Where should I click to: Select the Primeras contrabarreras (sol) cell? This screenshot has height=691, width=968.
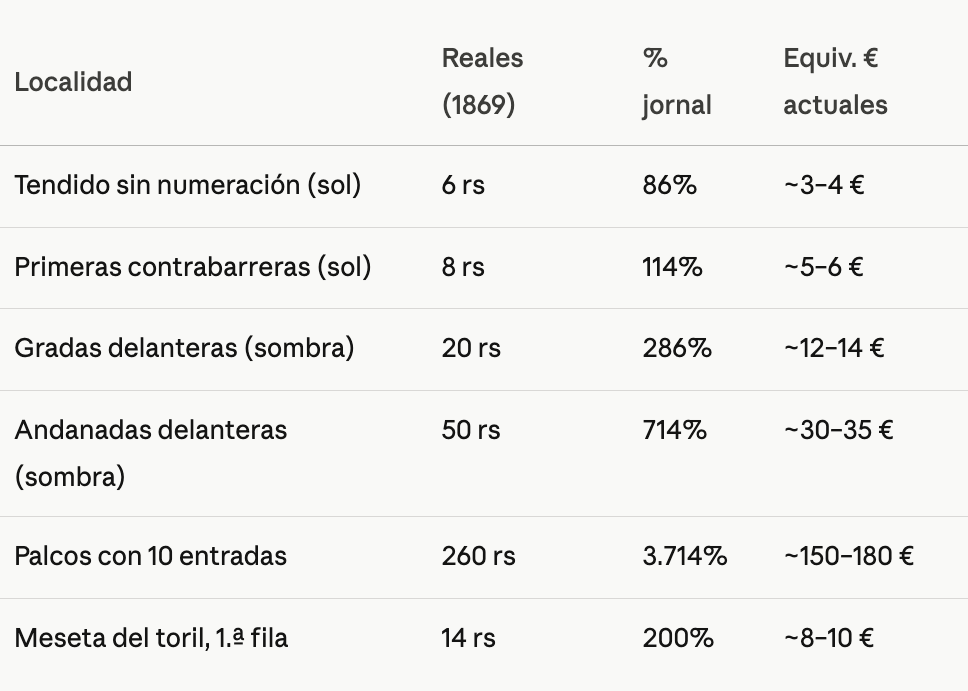pyautogui.click(x=193, y=267)
